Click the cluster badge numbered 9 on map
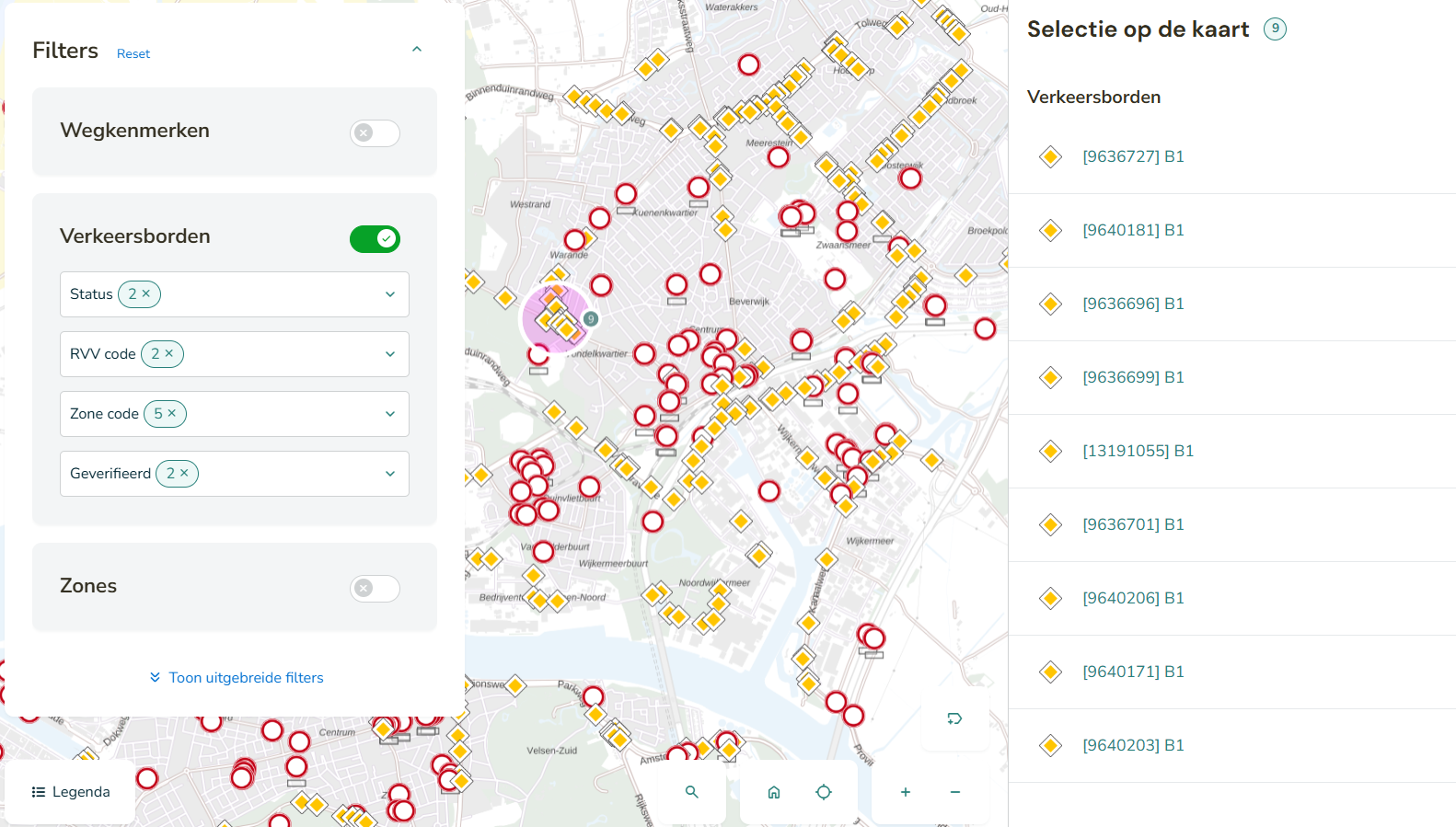1456x827 pixels. tap(591, 318)
